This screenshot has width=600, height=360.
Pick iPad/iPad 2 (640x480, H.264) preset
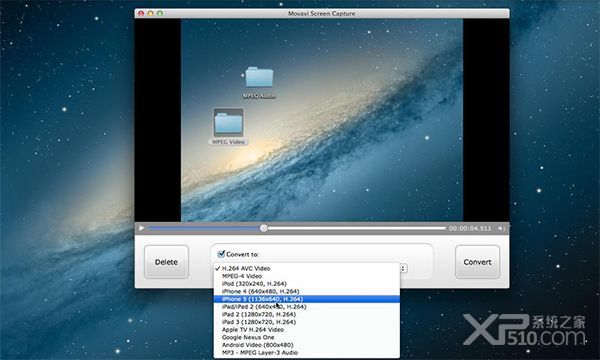click(x=307, y=306)
